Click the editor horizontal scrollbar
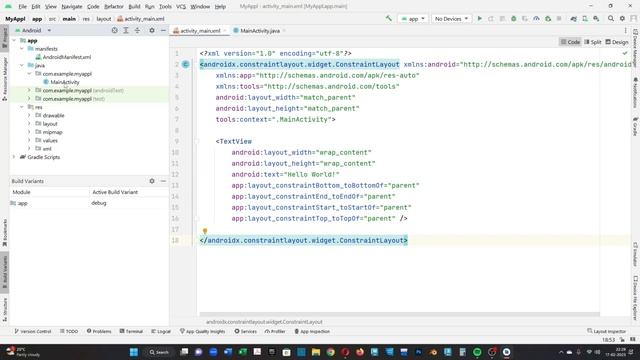Image resolution: width=640 pixels, height=360 pixels. (399, 314)
